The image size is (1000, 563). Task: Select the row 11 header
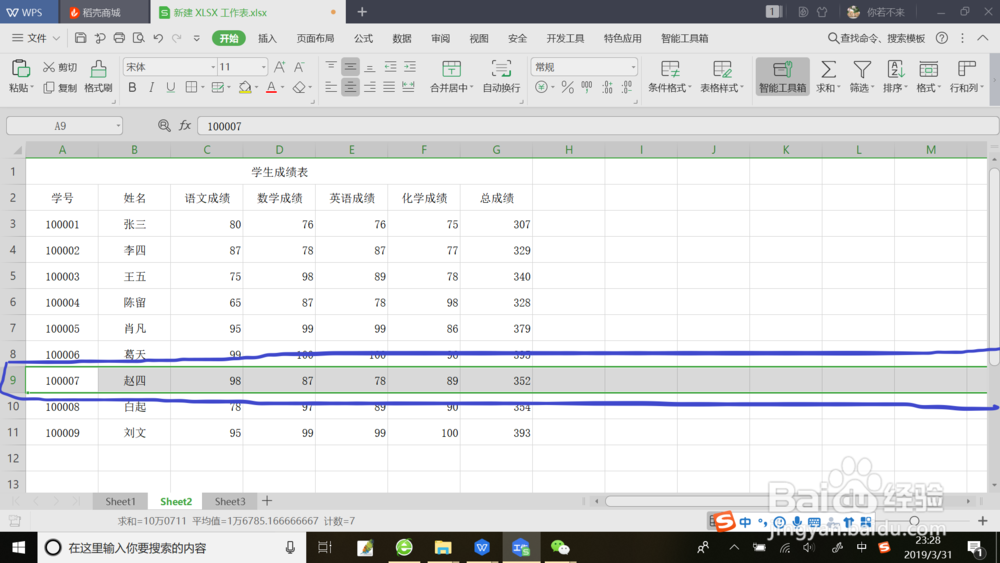point(13,432)
